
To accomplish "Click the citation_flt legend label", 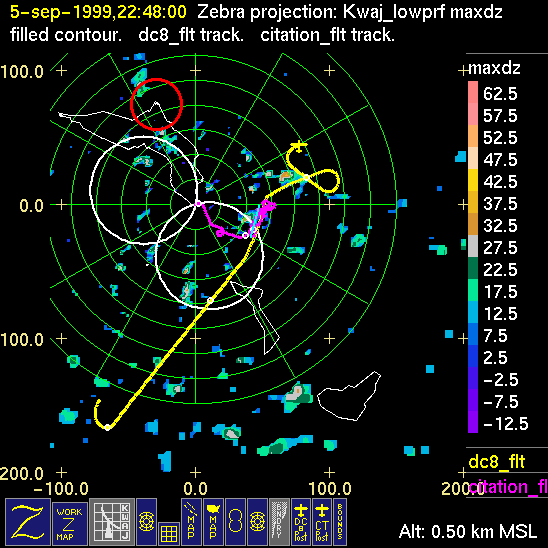I will click(508, 486).
